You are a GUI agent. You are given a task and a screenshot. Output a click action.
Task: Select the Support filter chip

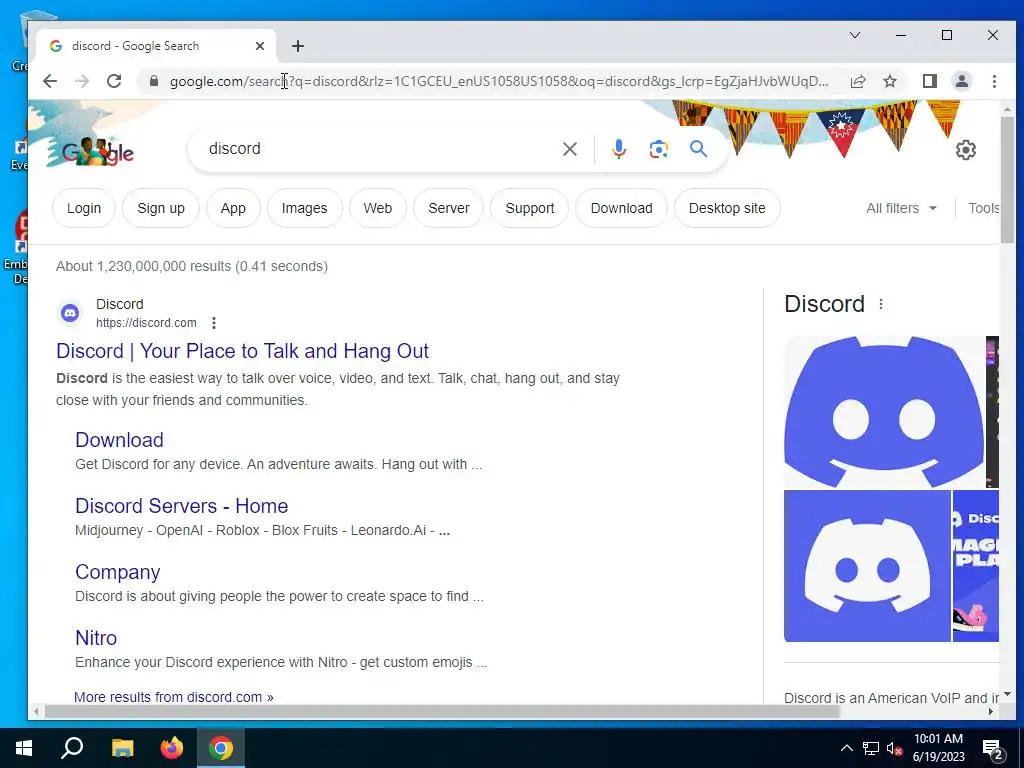[530, 208]
